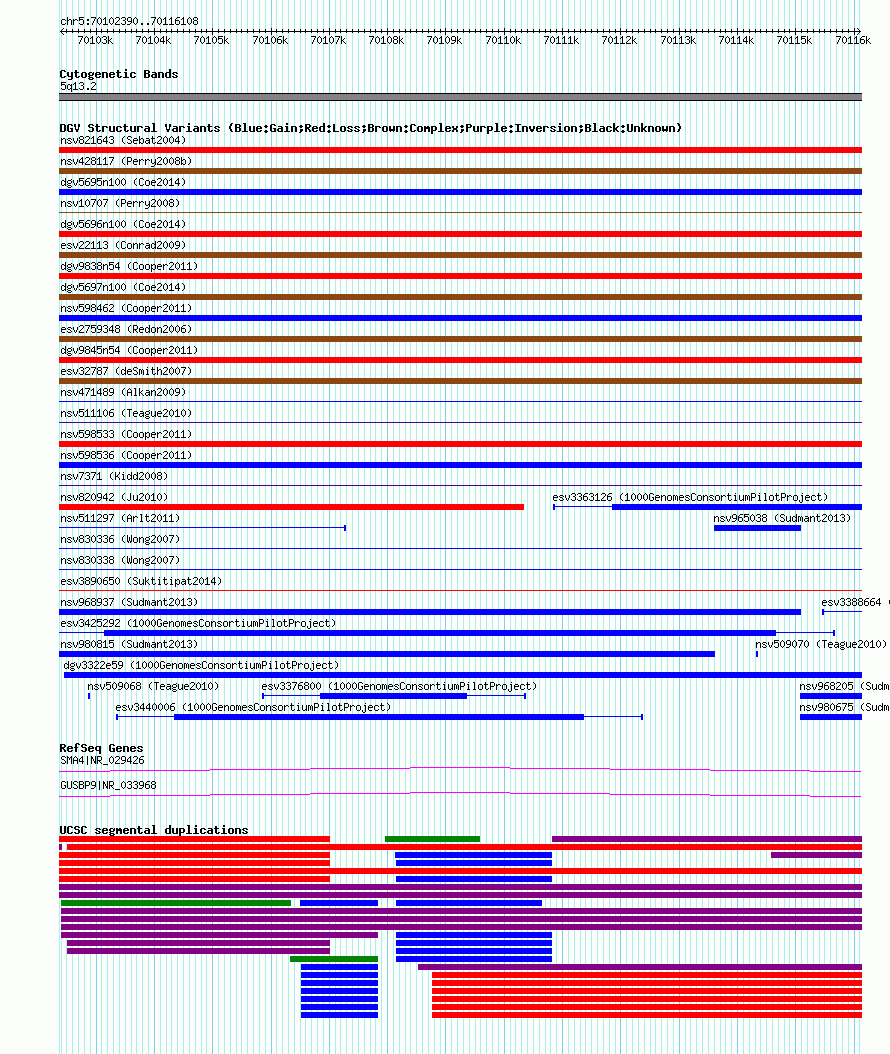Image resolution: width=890 pixels, height=1054 pixels.
Task: Click nsv968937 (Sudmant2013) label
Action: [129, 602]
